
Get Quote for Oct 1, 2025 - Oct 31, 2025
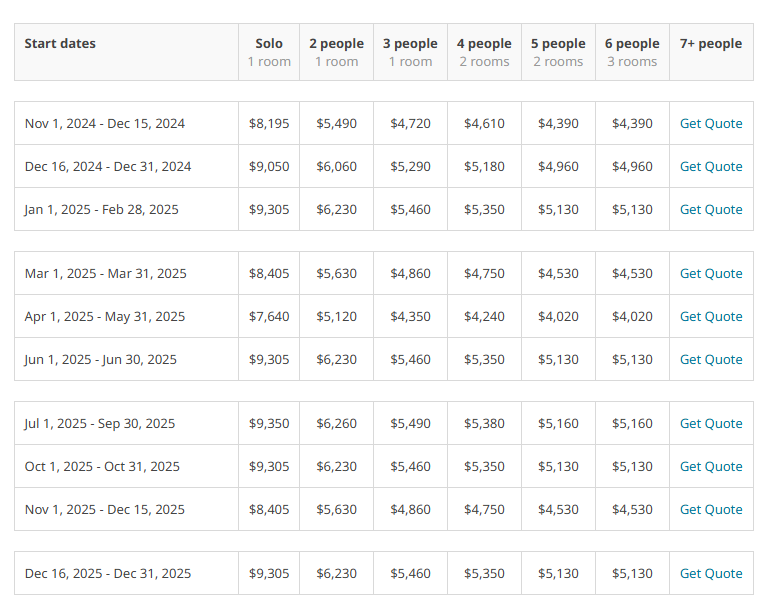tap(711, 466)
